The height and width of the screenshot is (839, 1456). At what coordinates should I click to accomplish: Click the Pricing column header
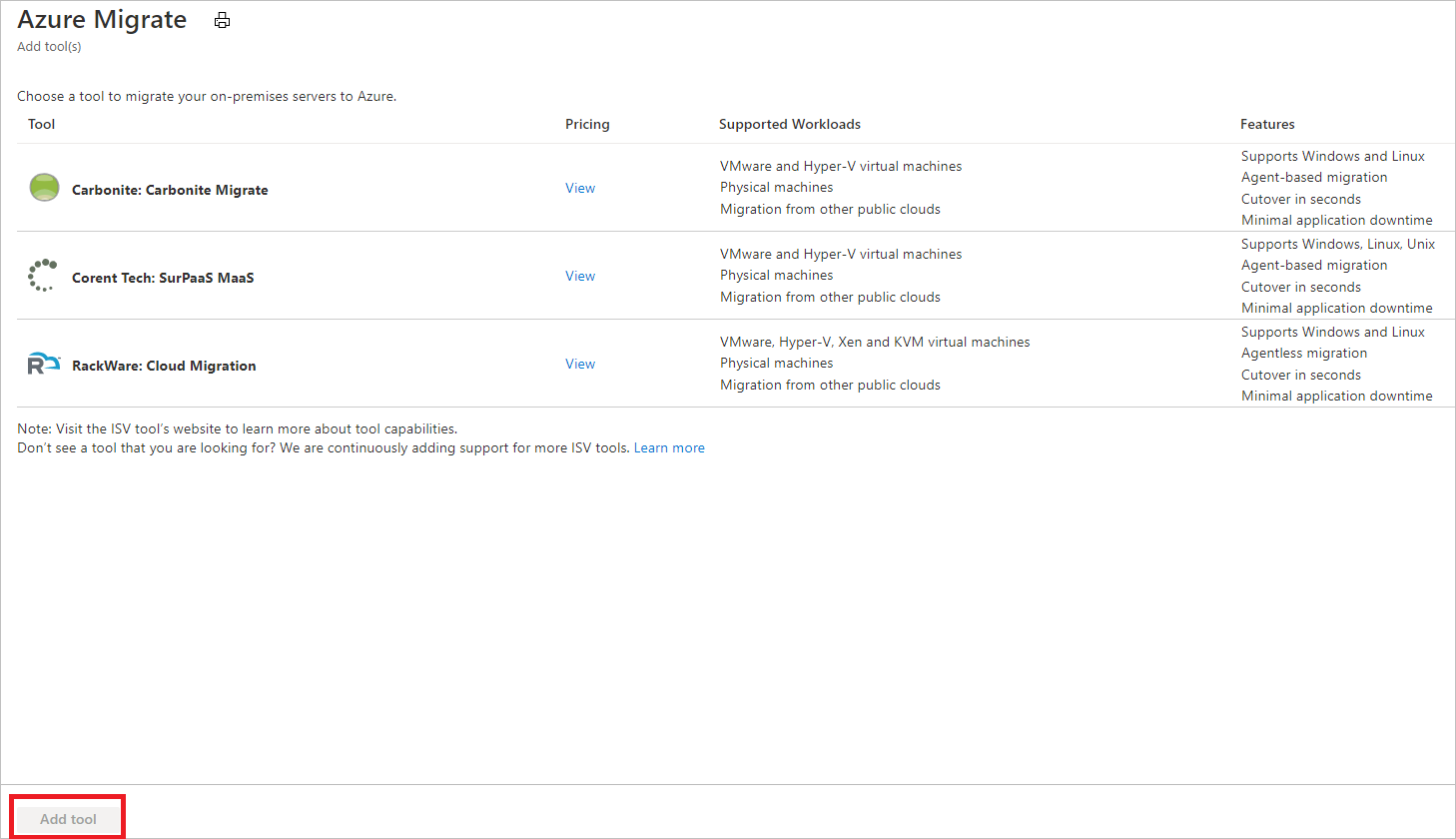(587, 124)
